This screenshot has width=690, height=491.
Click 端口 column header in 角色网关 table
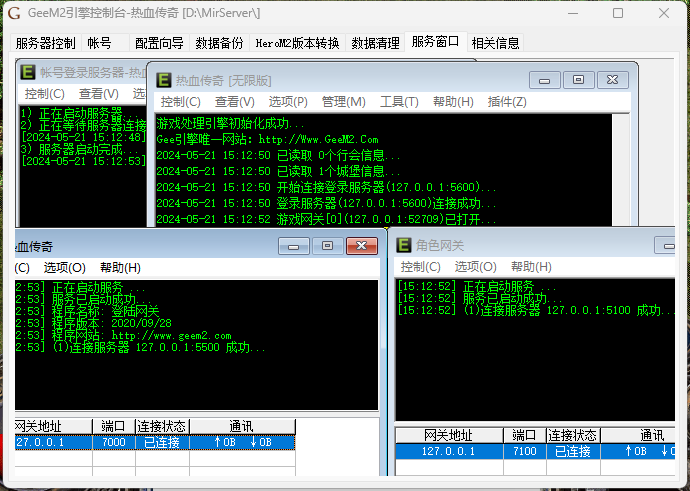[x=525, y=436]
